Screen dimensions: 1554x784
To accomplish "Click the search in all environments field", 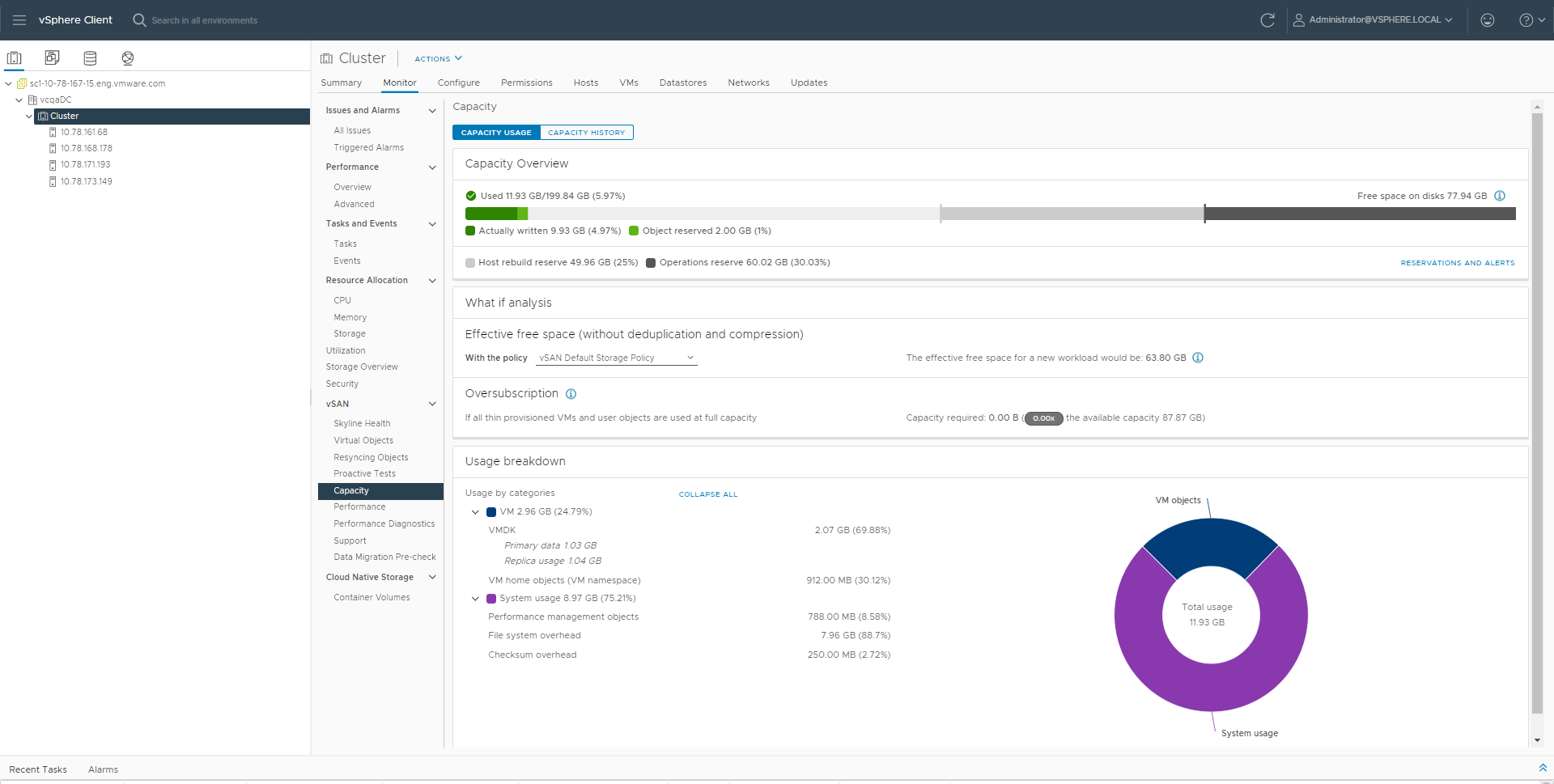I will point(205,20).
